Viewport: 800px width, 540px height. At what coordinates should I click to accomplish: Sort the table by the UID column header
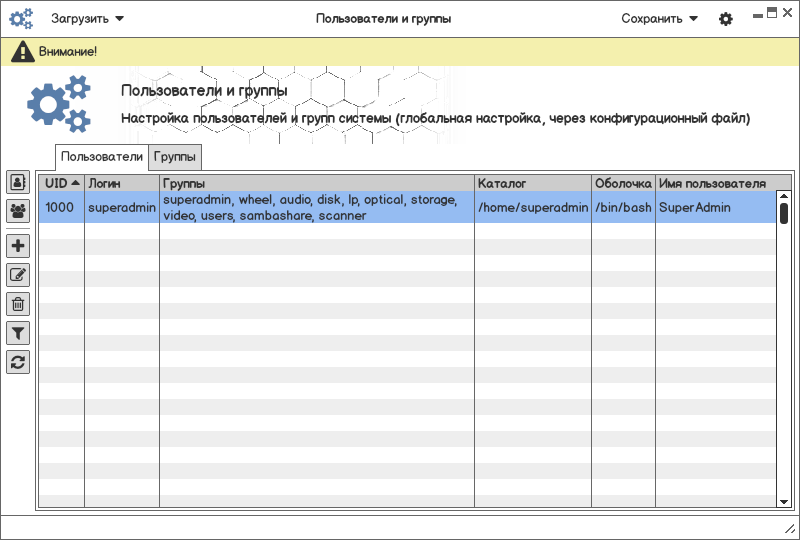pos(62,184)
